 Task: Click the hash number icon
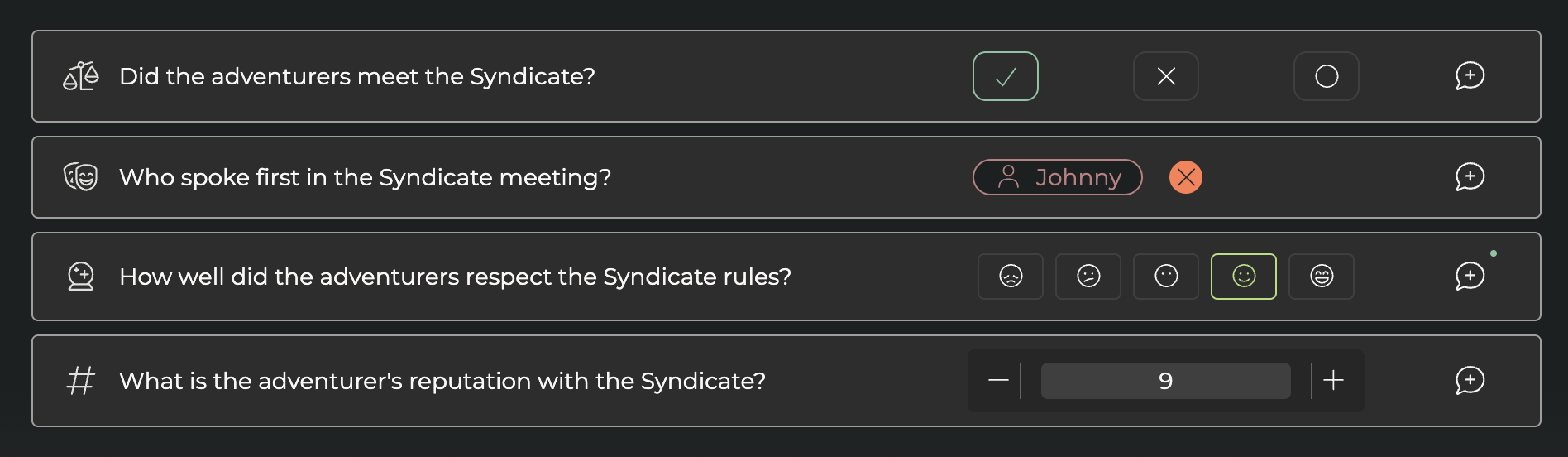click(81, 381)
